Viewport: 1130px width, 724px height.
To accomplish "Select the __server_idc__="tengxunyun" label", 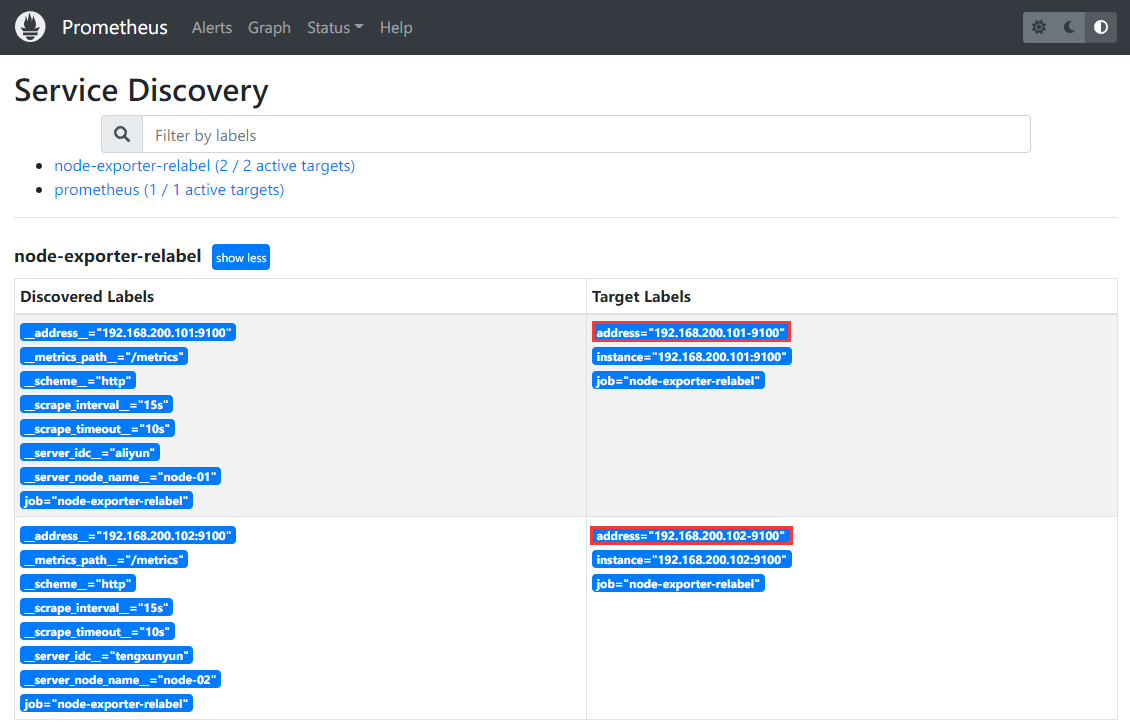I will tap(107, 656).
